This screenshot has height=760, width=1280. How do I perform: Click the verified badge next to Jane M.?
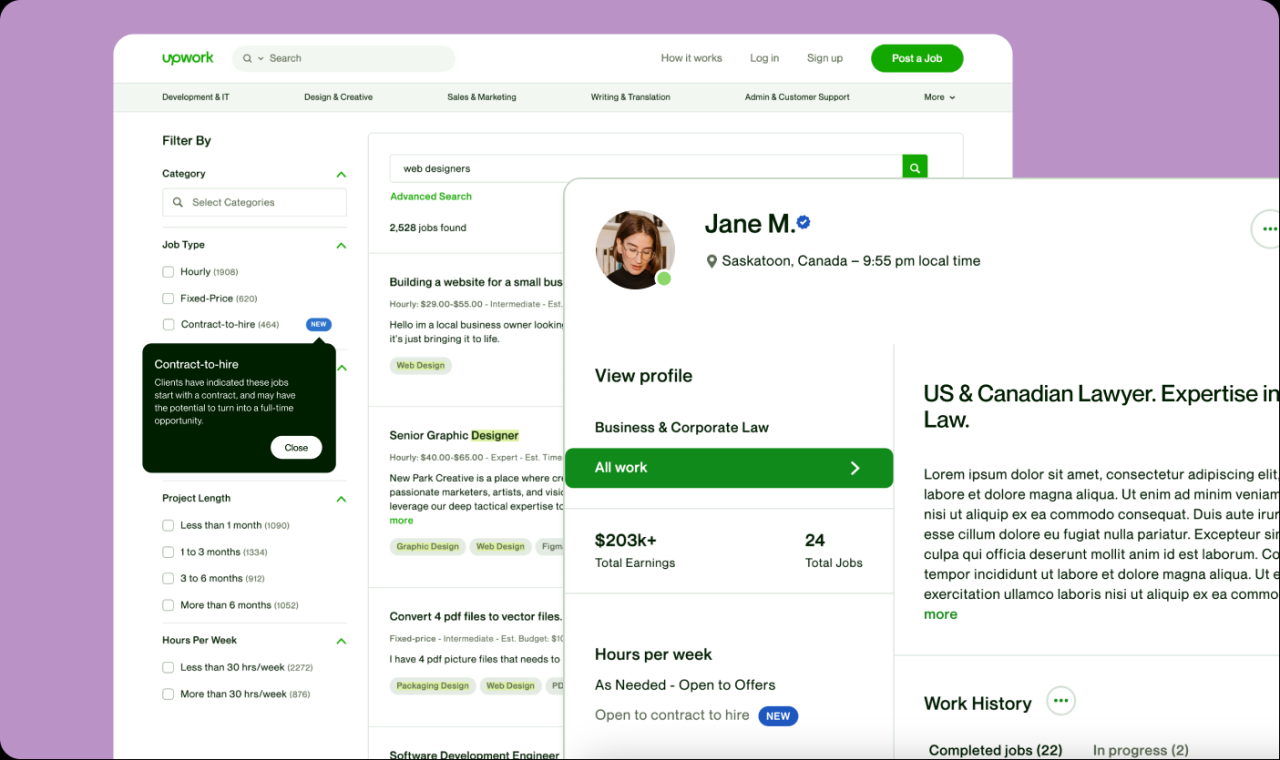[803, 222]
